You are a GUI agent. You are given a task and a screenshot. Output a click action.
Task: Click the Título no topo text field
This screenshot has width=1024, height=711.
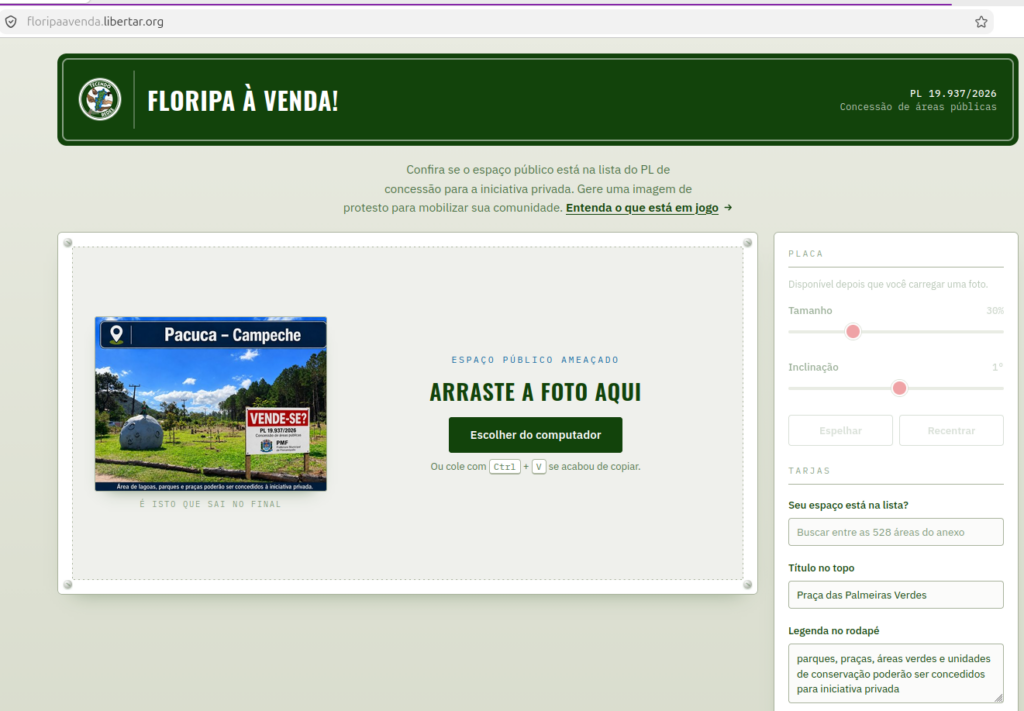coord(896,595)
